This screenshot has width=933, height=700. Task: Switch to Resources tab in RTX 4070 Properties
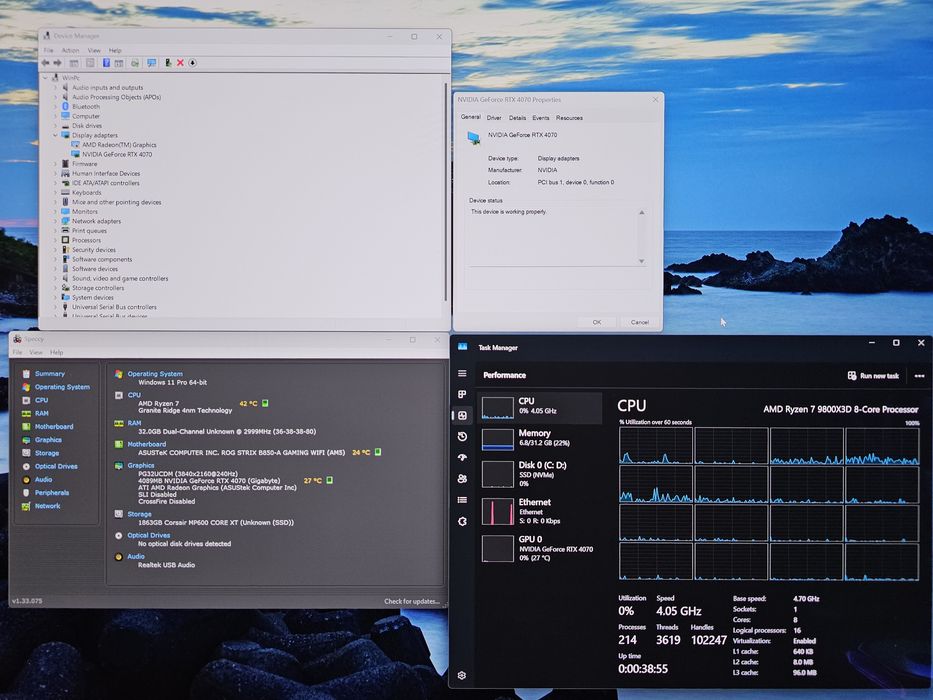coord(569,118)
